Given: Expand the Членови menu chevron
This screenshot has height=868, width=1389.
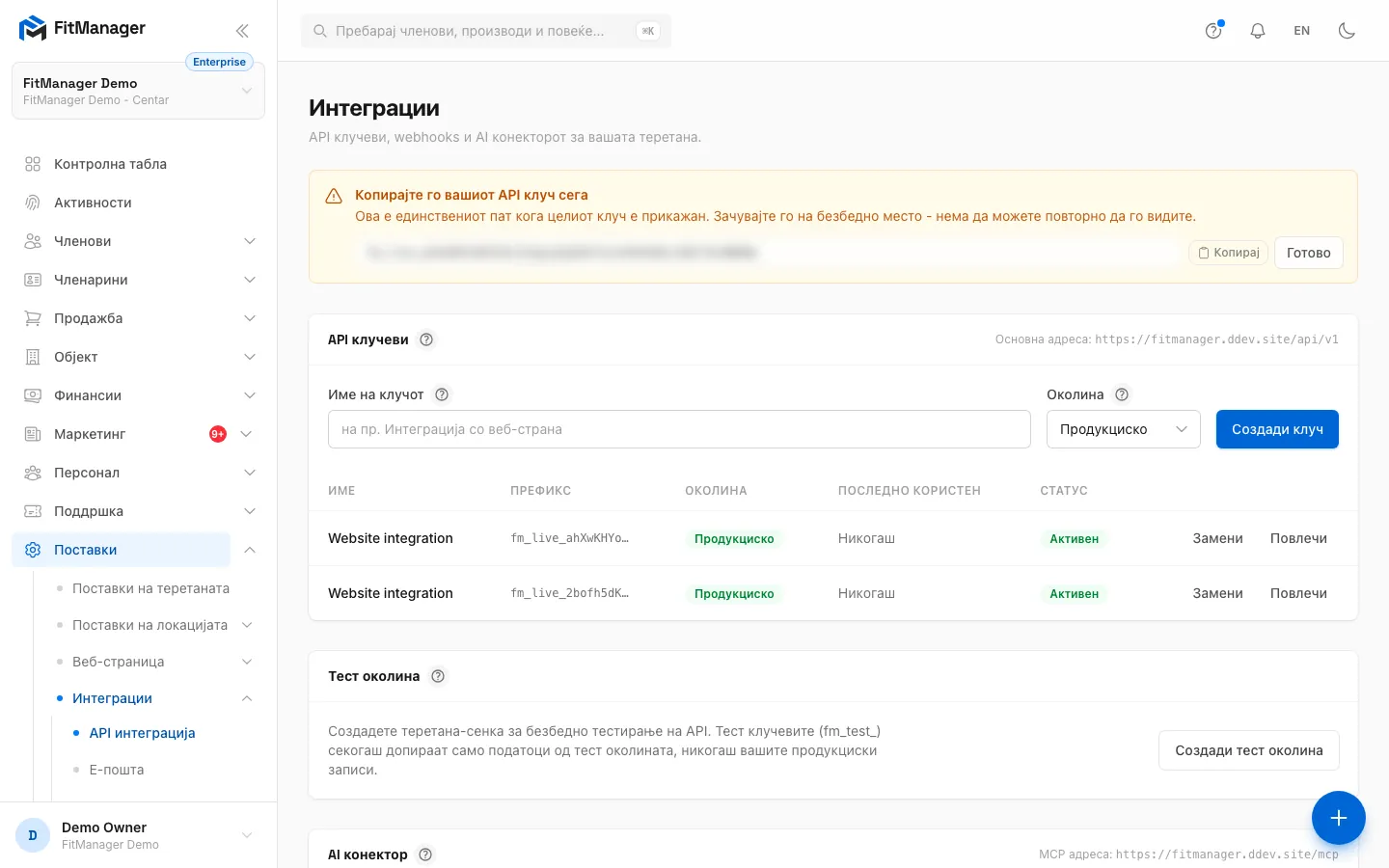Looking at the screenshot, I should pyautogui.click(x=250, y=241).
